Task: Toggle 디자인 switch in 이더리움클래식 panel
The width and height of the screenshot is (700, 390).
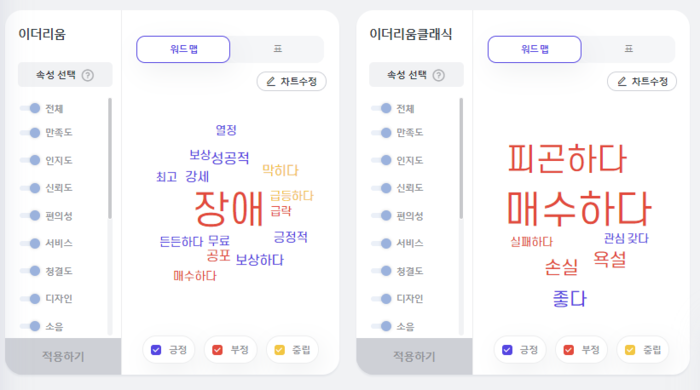Action: click(x=381, y=299)
